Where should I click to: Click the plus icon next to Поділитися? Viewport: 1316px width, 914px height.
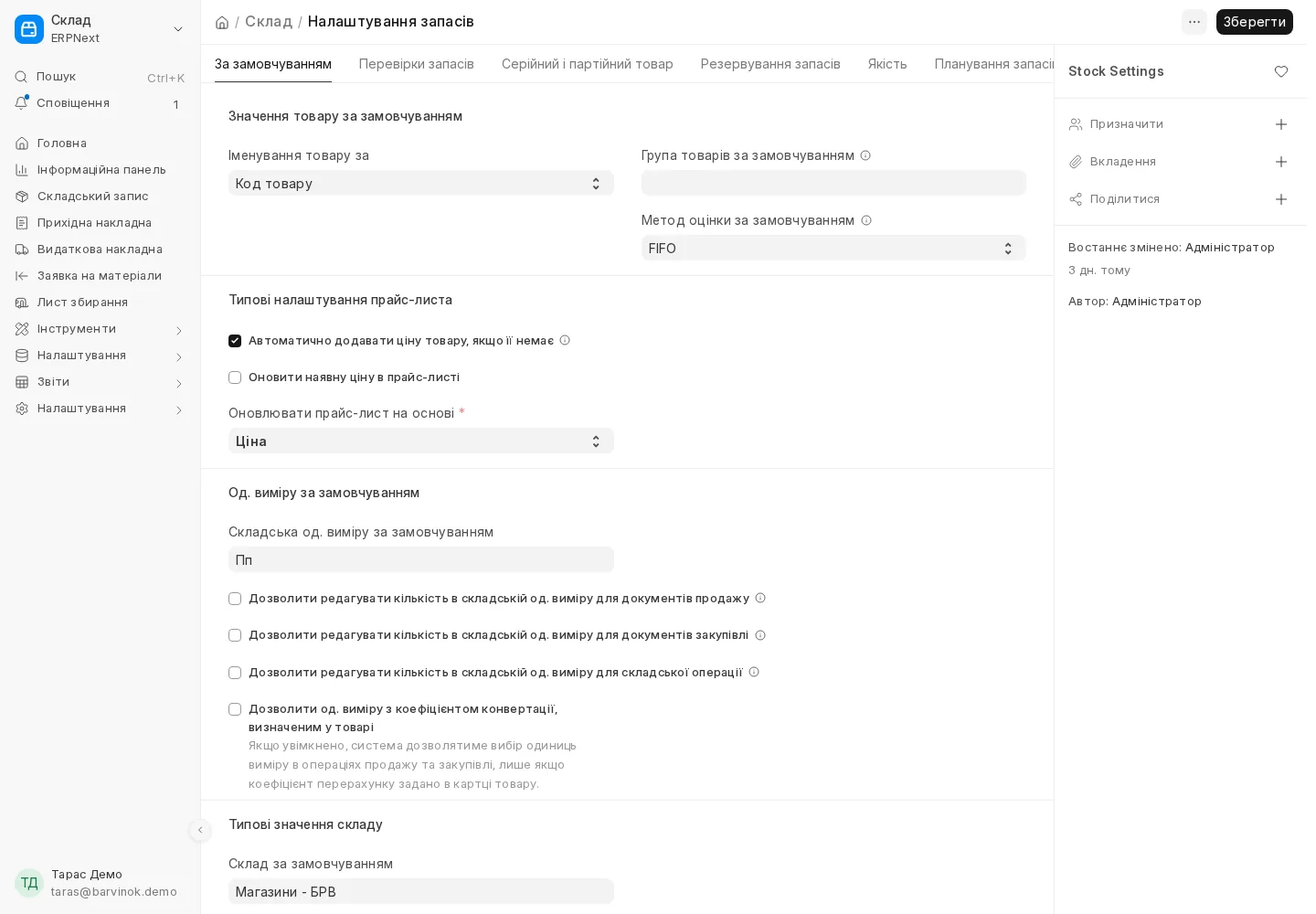pyautogui.click(x=1281, y=199)
